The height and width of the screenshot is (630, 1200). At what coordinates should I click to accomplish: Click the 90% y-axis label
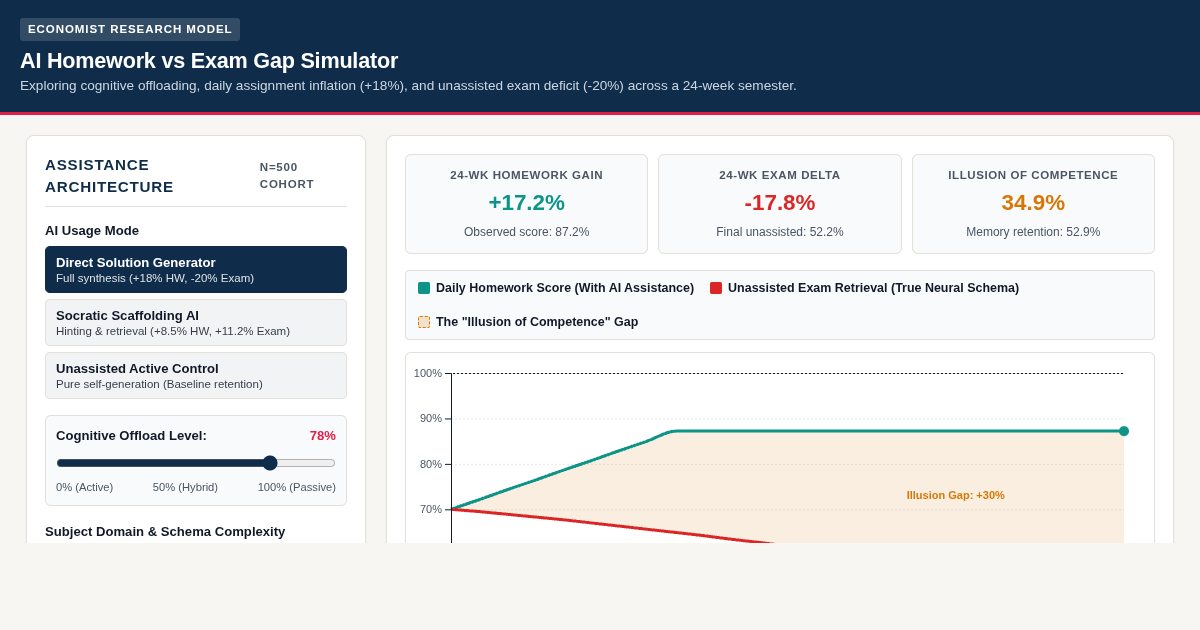pos(431,418)
